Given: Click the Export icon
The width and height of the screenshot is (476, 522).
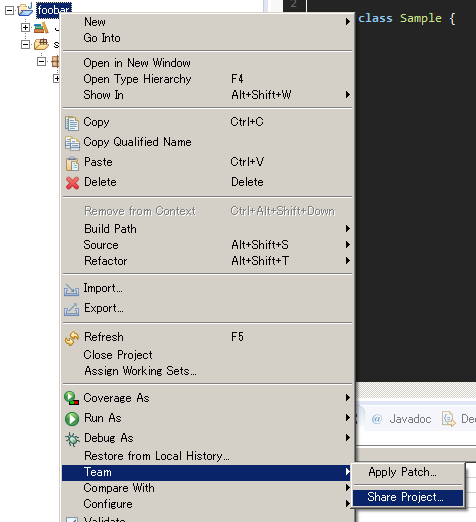Looking at the screenshot, I should tap(71, 309).
